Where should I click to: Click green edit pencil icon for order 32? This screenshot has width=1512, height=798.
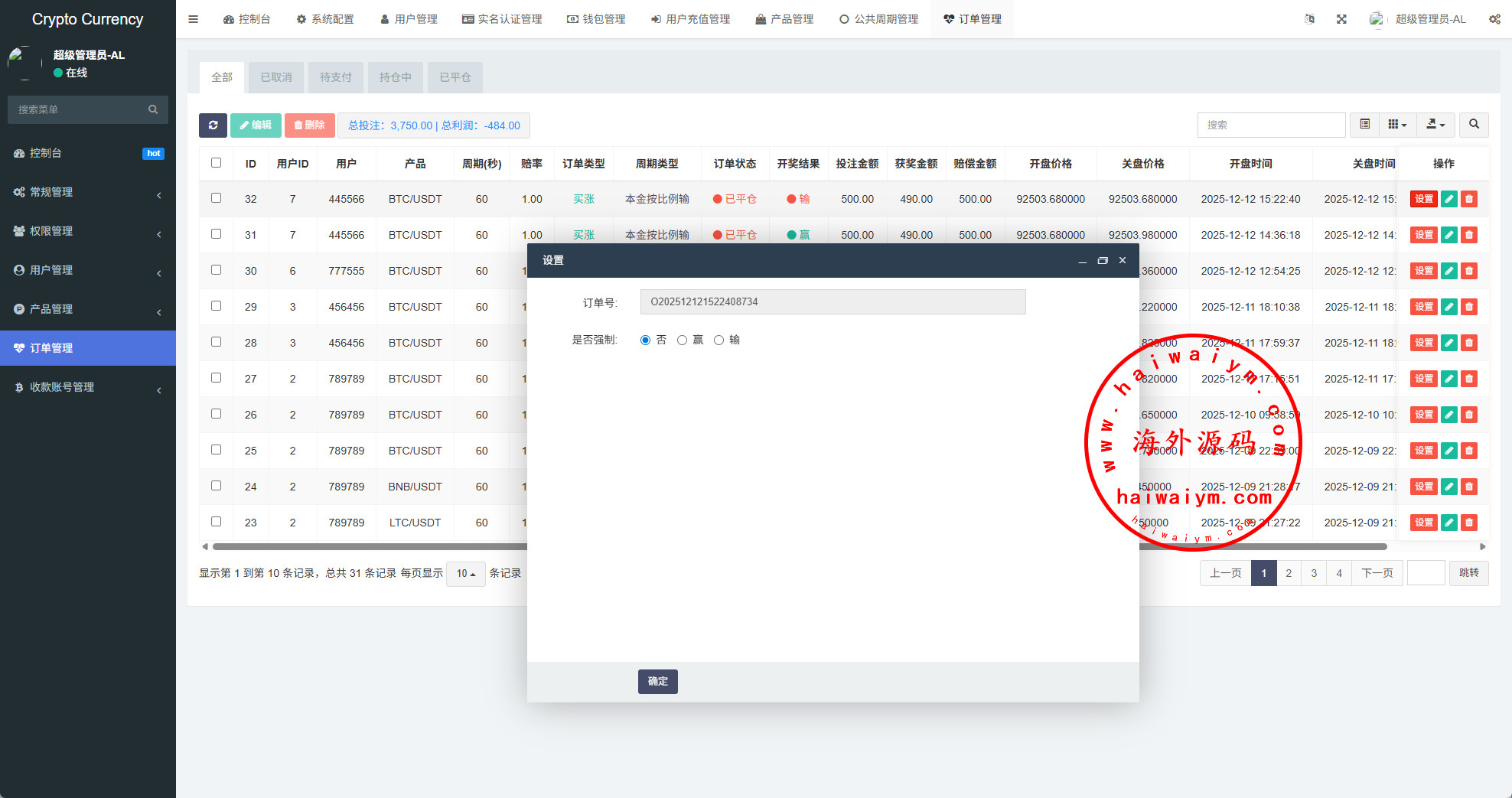[1448, 199]
